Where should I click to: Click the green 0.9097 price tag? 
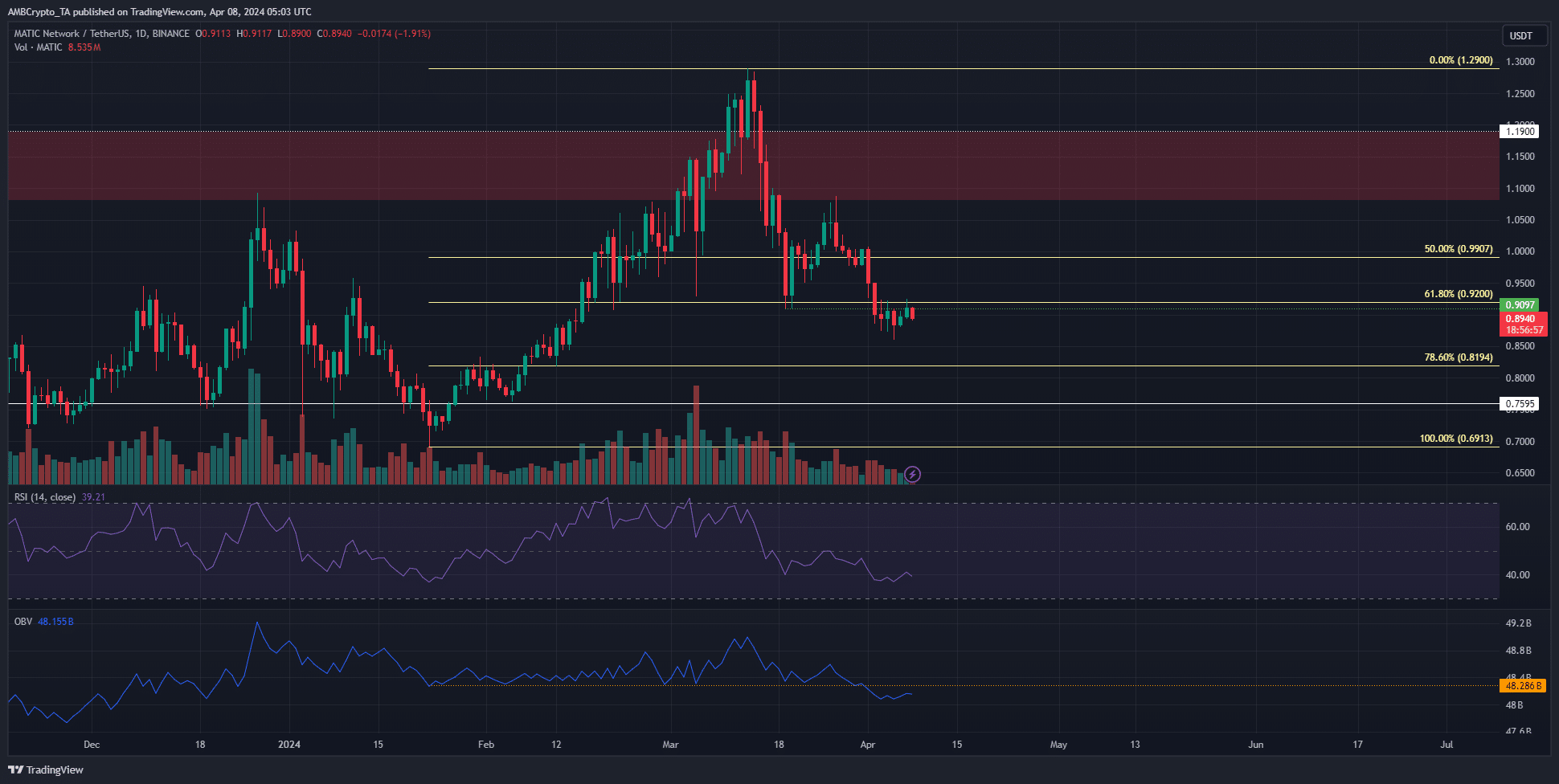pyautogui.click(x=1520, y=305)
